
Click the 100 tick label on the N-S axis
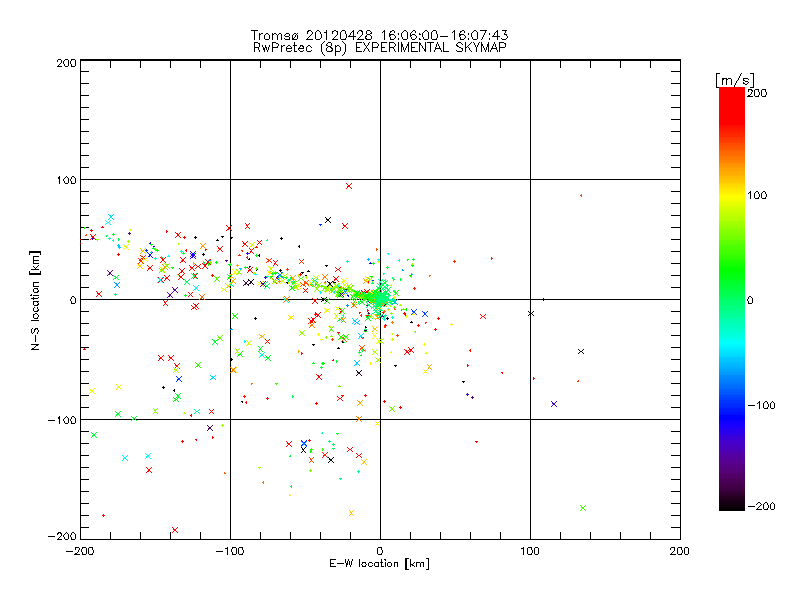pos(66,180)
